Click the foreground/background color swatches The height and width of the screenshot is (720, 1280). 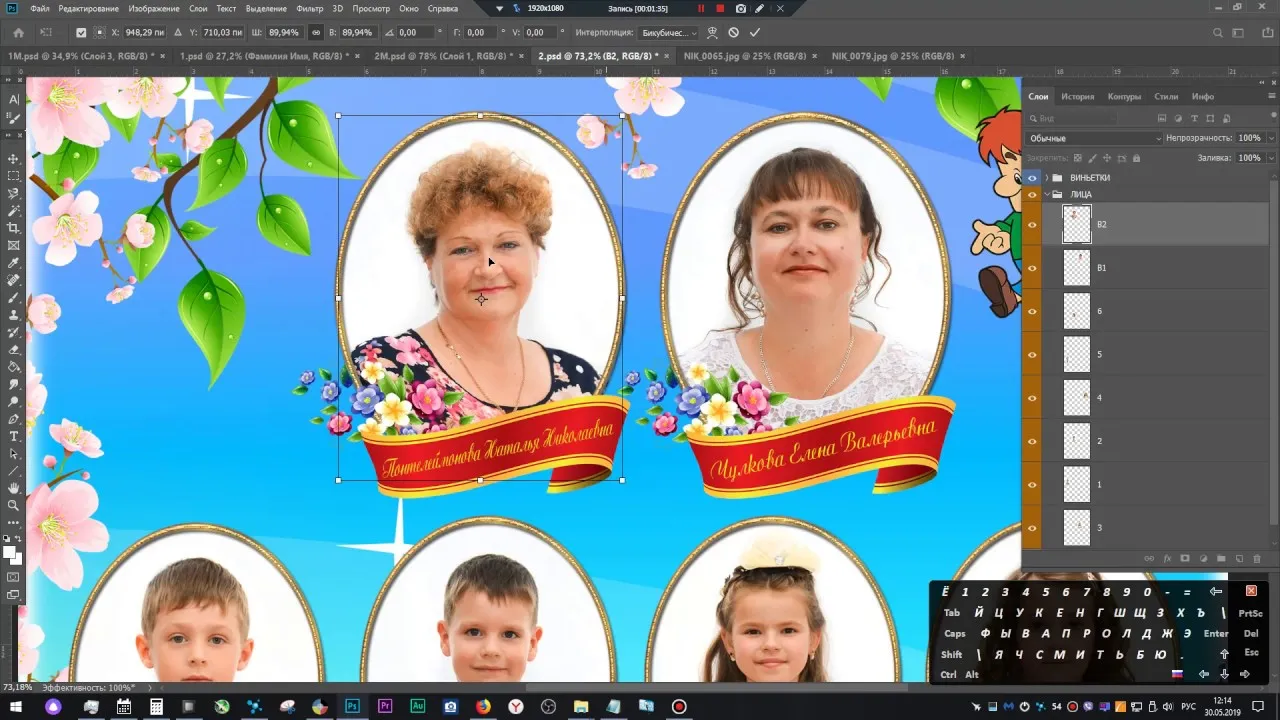click(13, 554)
